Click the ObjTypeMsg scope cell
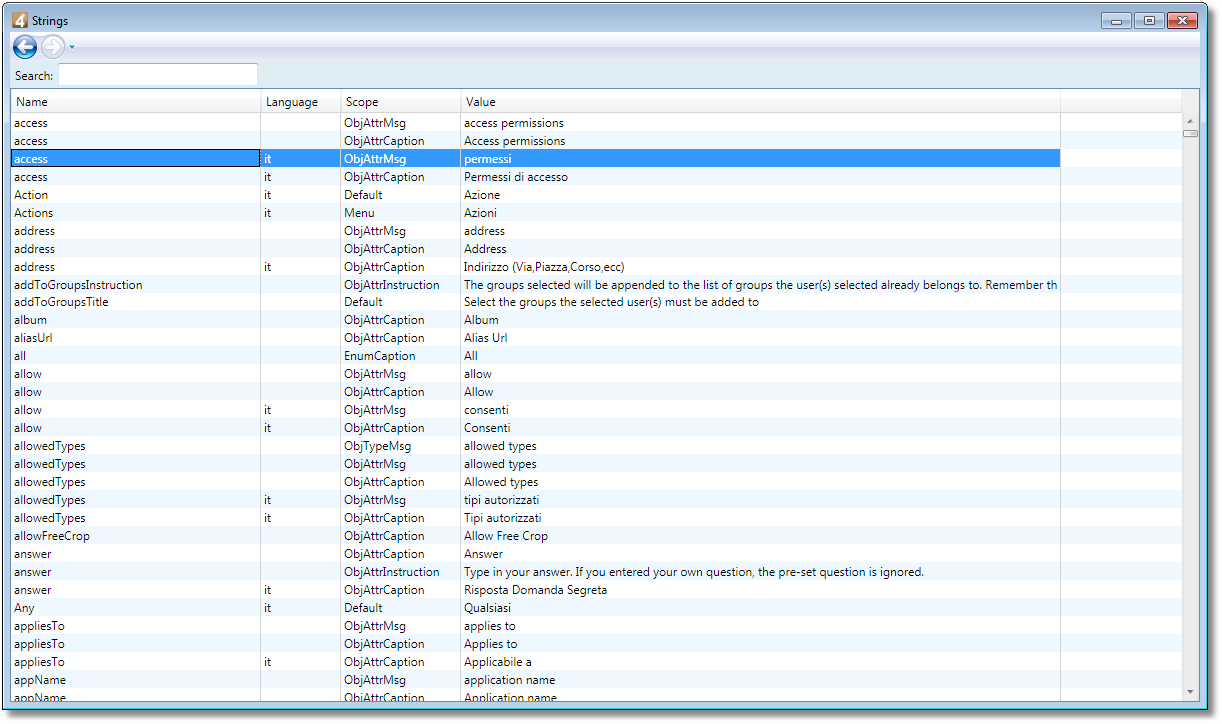Image resolution: width=1222 pixels, height=724 pixels. point(400,446)
